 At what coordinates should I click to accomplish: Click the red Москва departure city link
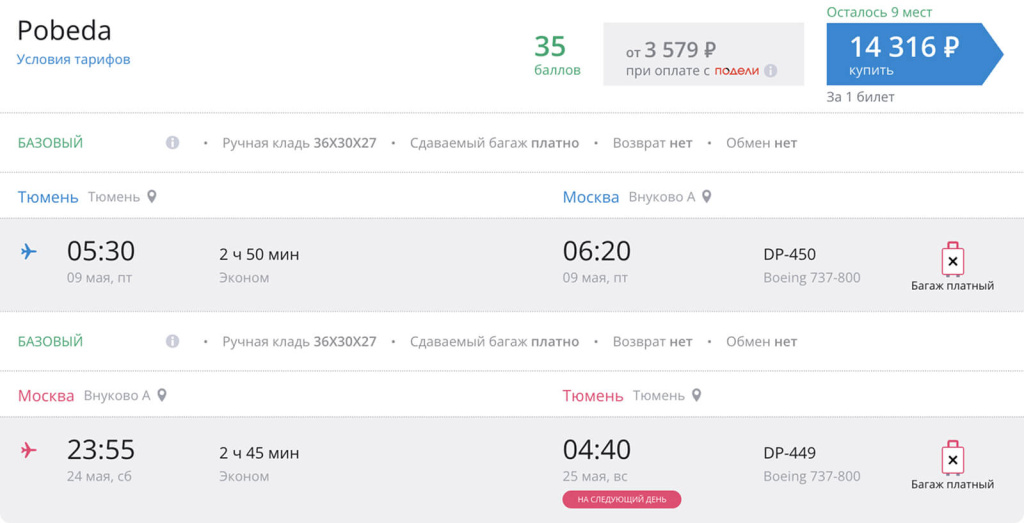[46, 396]
